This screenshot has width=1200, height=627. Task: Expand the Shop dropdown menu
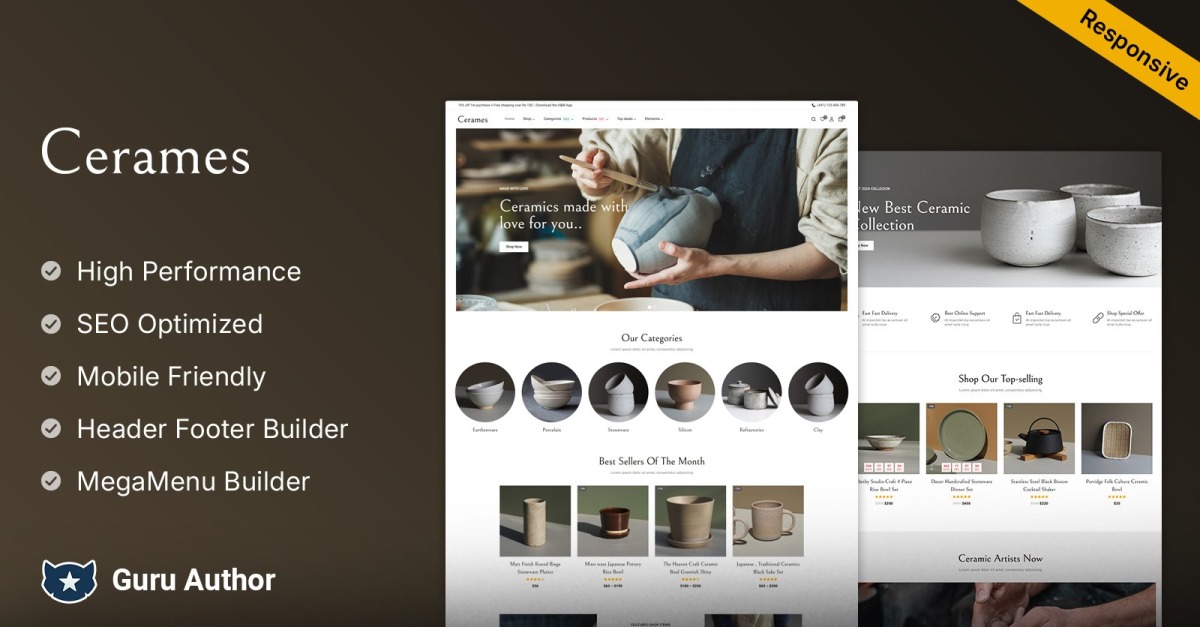click(x=528, y=119)
